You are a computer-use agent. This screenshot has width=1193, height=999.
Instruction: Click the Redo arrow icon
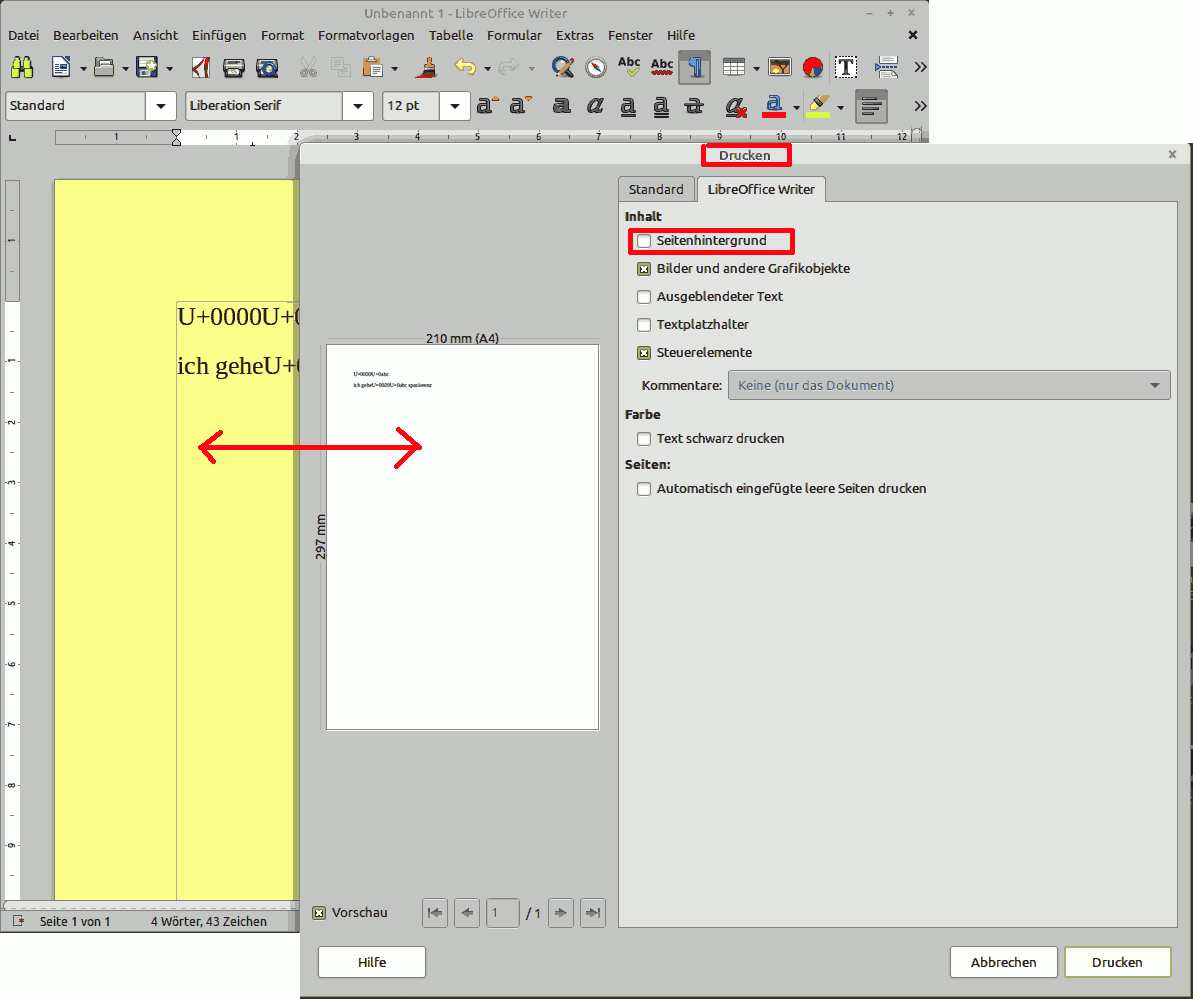[x=508, y=68]
